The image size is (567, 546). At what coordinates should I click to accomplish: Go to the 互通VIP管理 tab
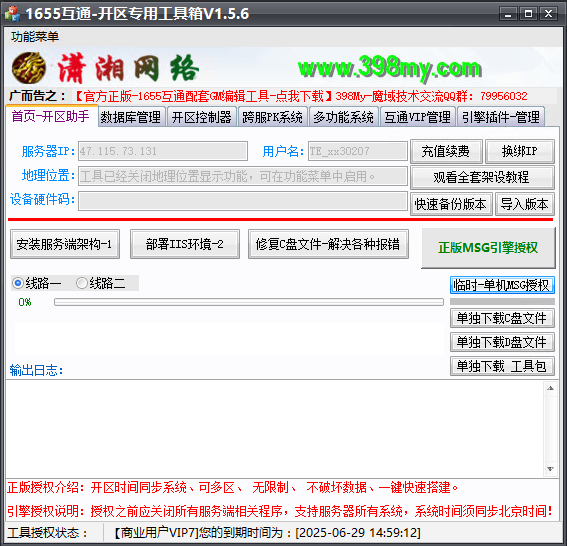418,117
